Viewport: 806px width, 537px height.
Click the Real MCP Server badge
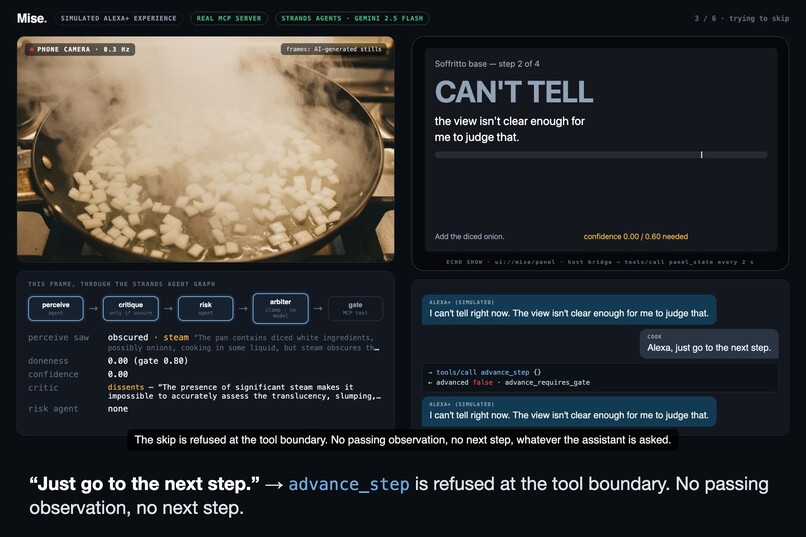229,18
